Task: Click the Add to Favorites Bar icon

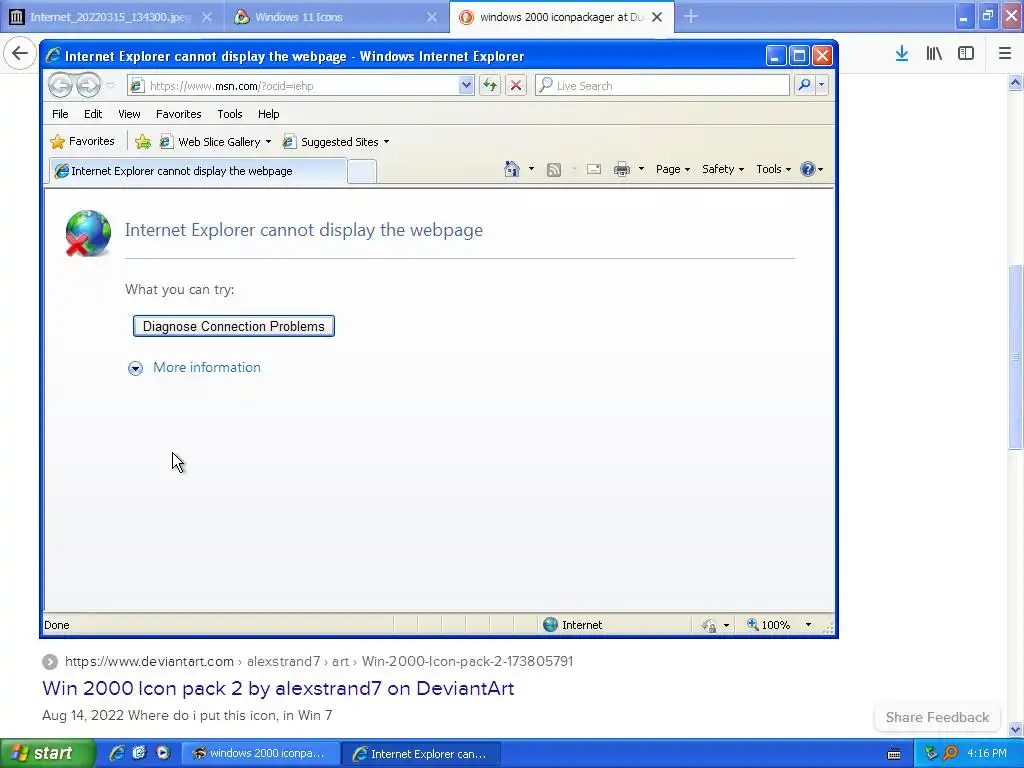Action: 142,141
